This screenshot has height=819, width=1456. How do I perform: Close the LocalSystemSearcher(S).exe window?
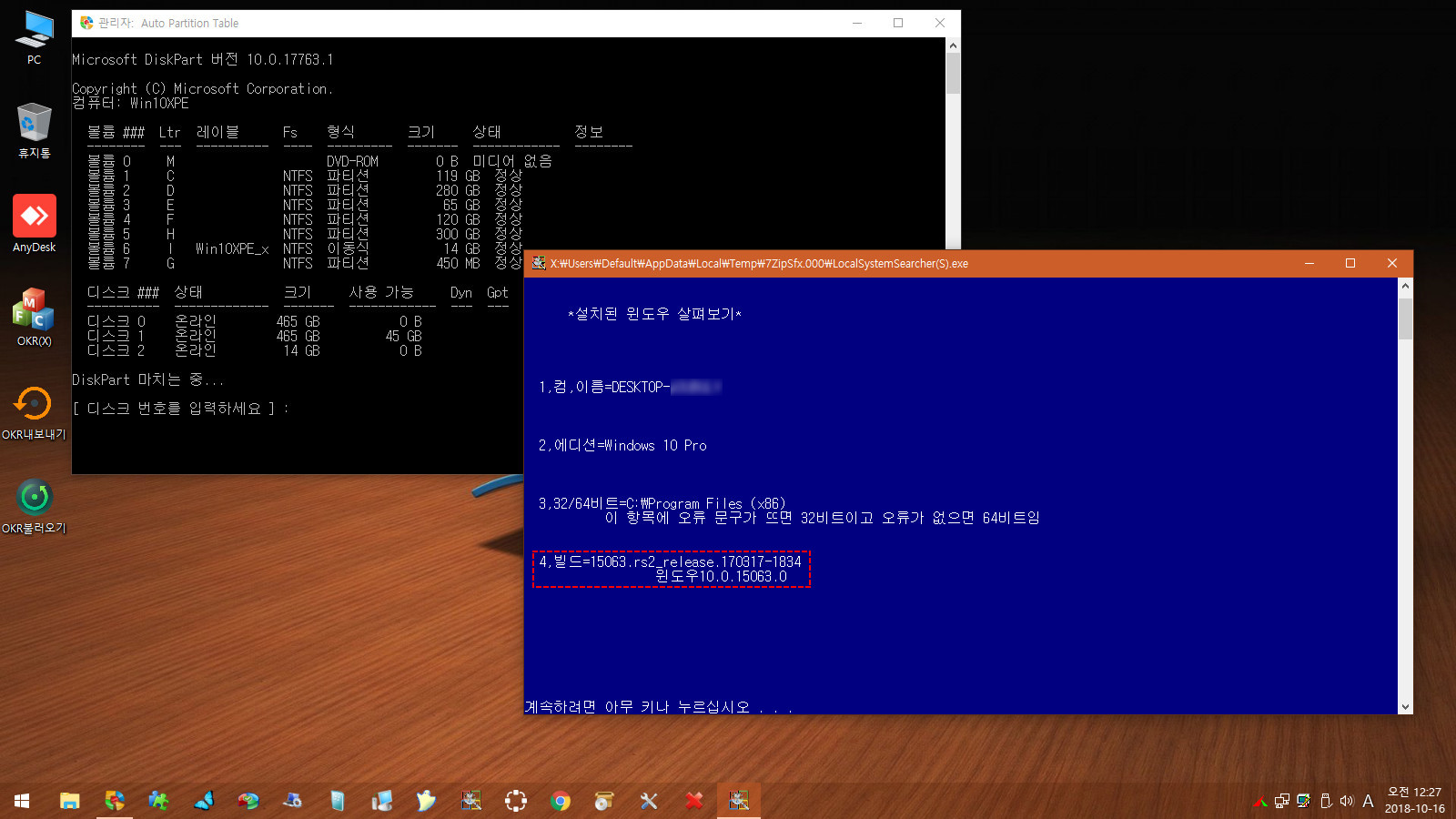coord(1392,263)
